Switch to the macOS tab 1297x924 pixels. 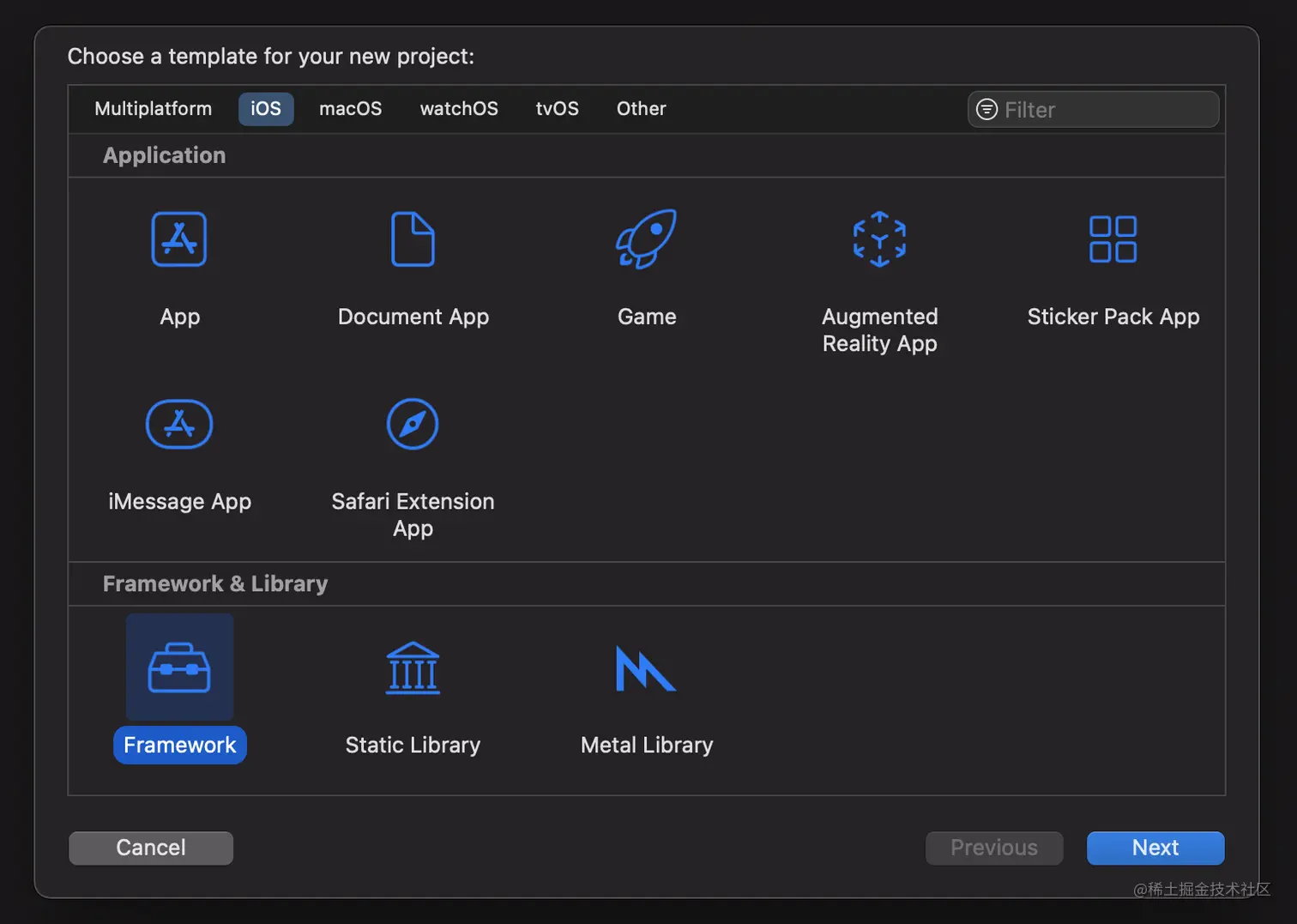350,109
